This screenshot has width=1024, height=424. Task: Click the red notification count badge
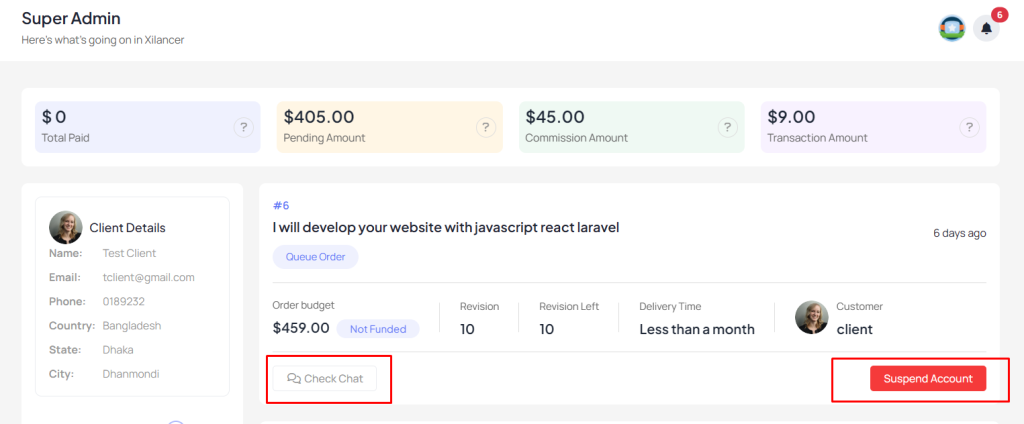1000,14
